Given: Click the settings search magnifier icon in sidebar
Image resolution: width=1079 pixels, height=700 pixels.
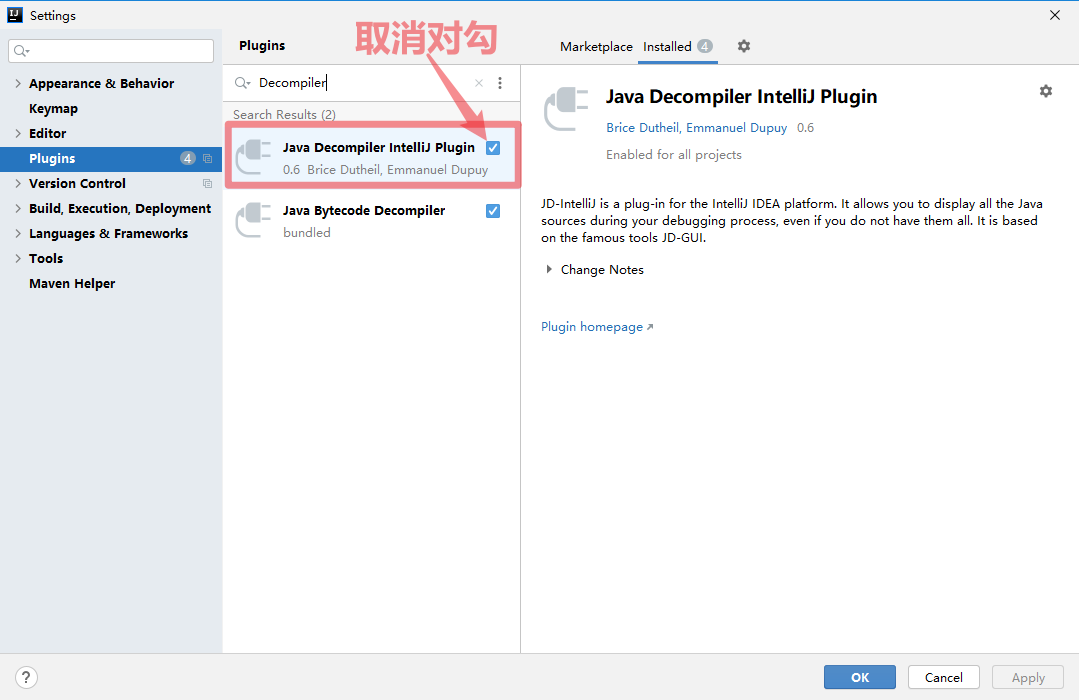Looking at the screenshot, I should [x=22, y=51].
